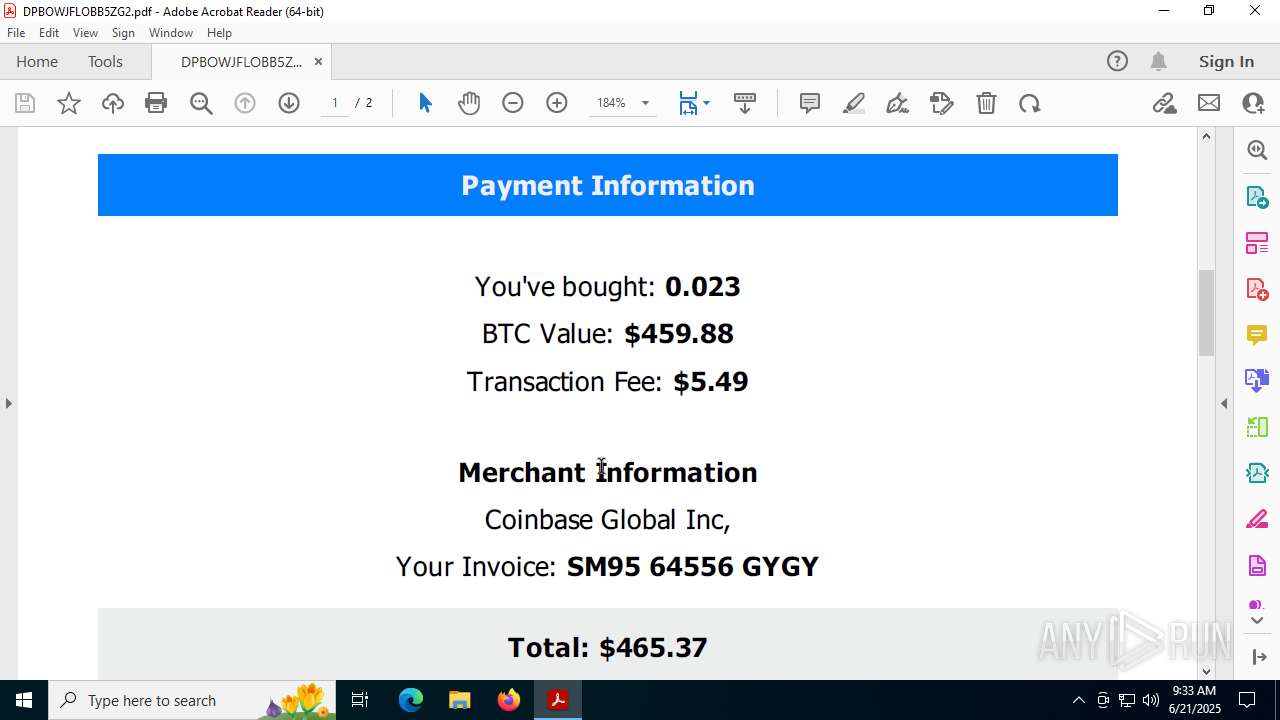Click the expand pane arrow at bottom right
1280x720 pixels.
pyautogui.click(x=1259, y=657)
